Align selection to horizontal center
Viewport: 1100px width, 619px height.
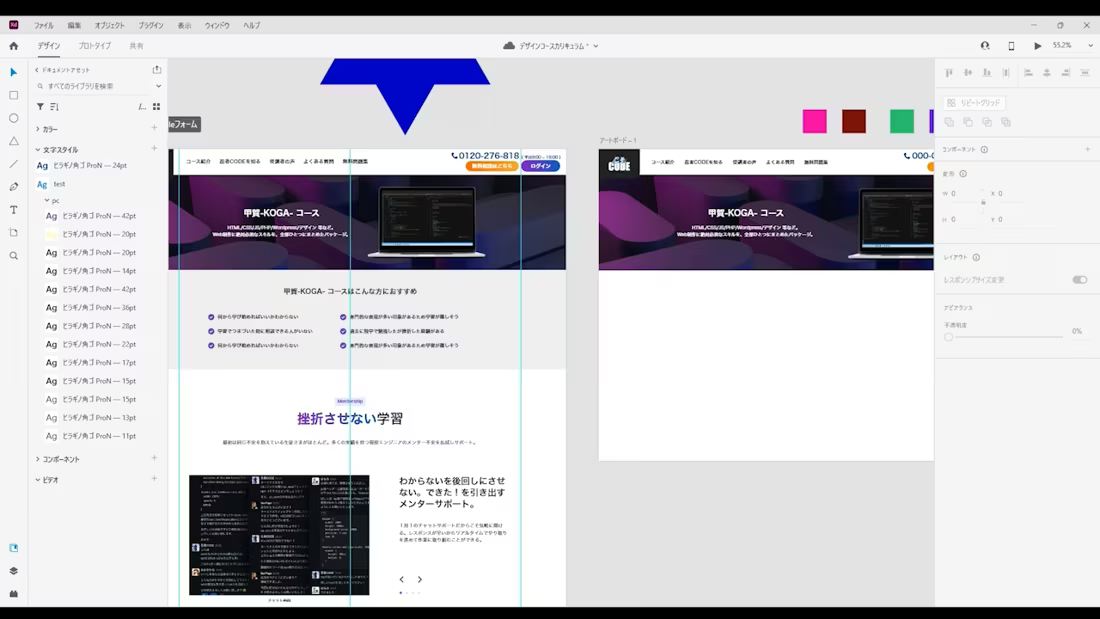(x=1047, y=72)
